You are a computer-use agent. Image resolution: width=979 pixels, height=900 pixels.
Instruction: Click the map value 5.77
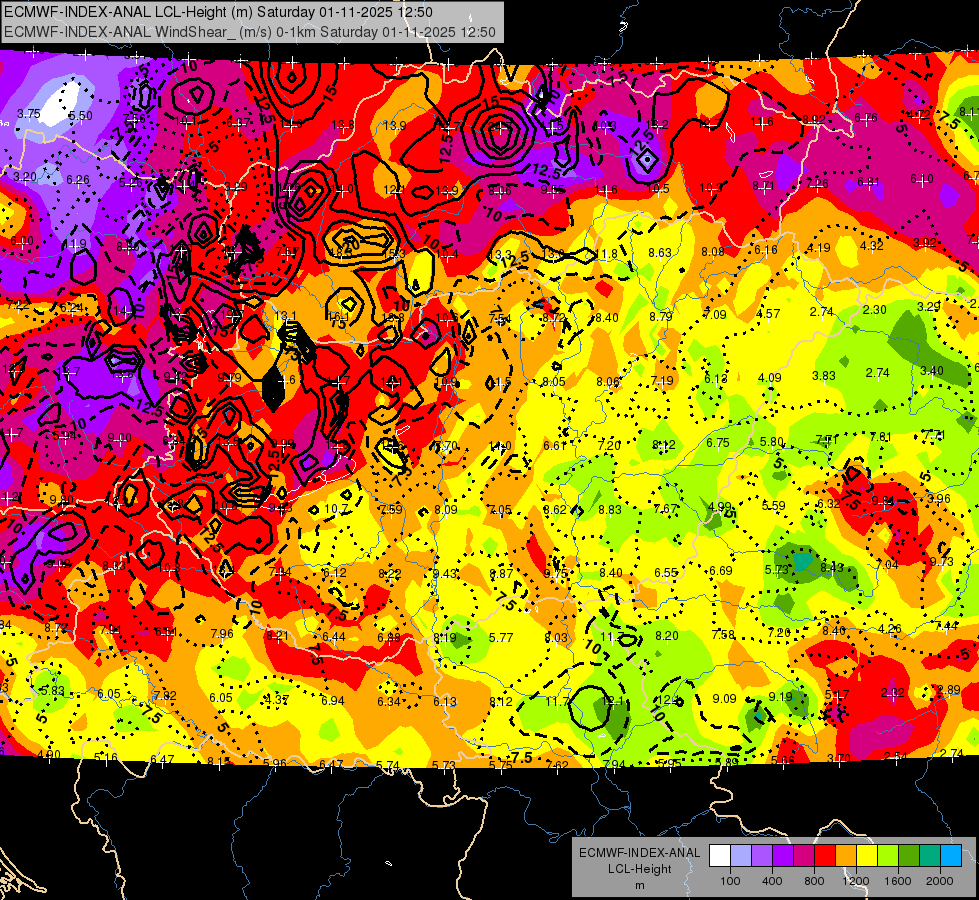pos(501,638)
